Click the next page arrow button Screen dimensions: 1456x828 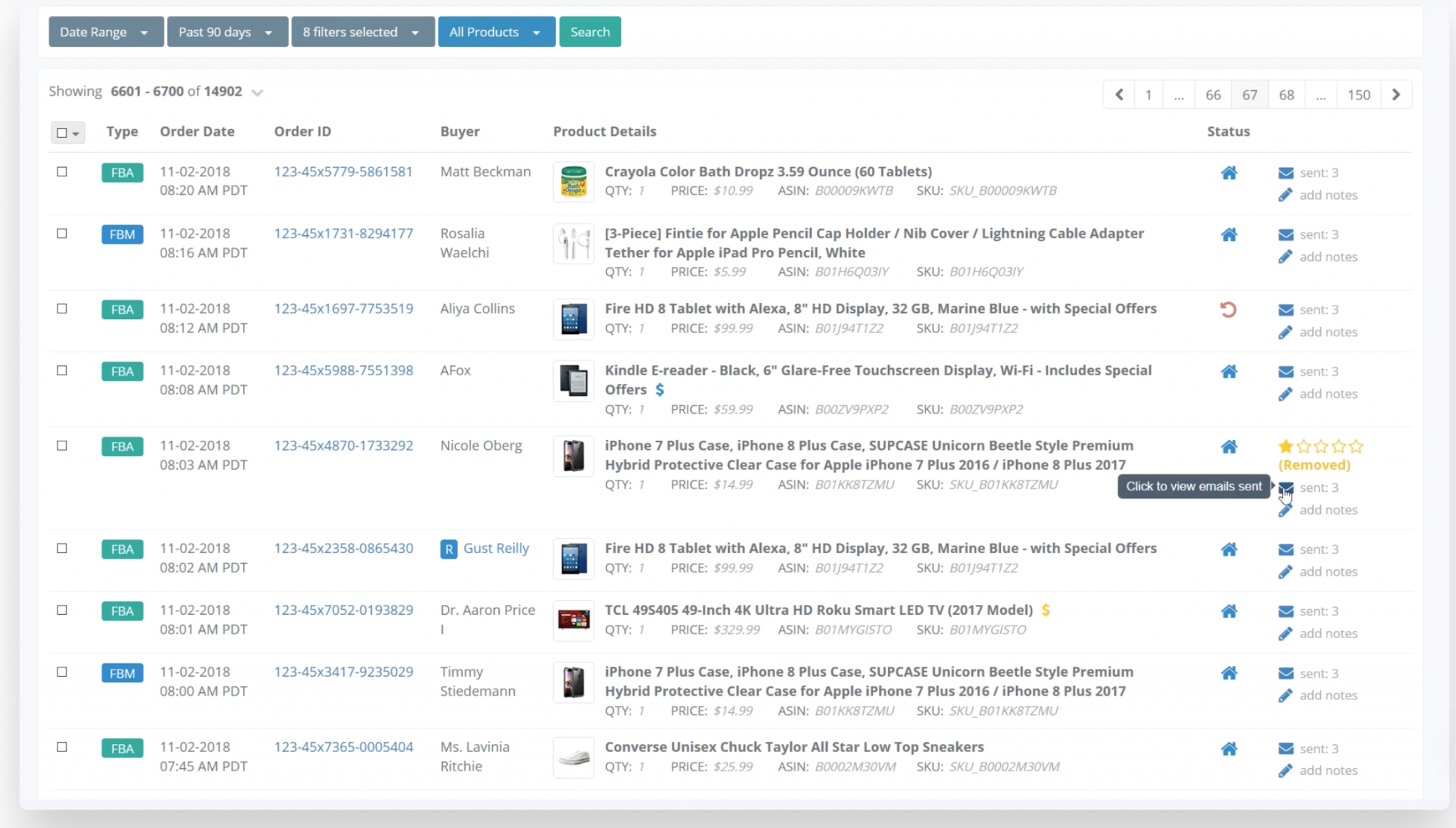(x=1396, y=94)
